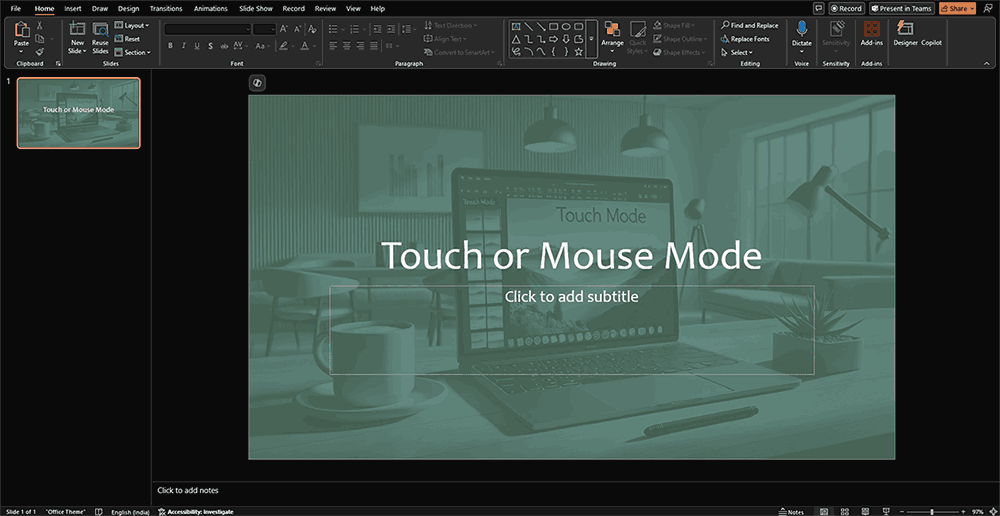Viewport: 1000px width, 516px height.
Task: Toggle Justify alignment button
Action: coord(374,46)
